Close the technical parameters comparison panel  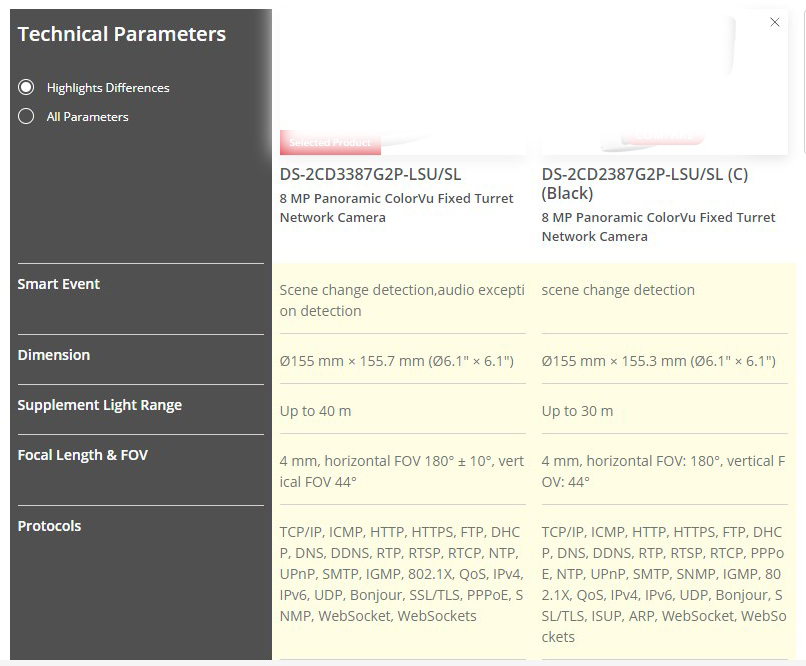(x=775, y=22)
